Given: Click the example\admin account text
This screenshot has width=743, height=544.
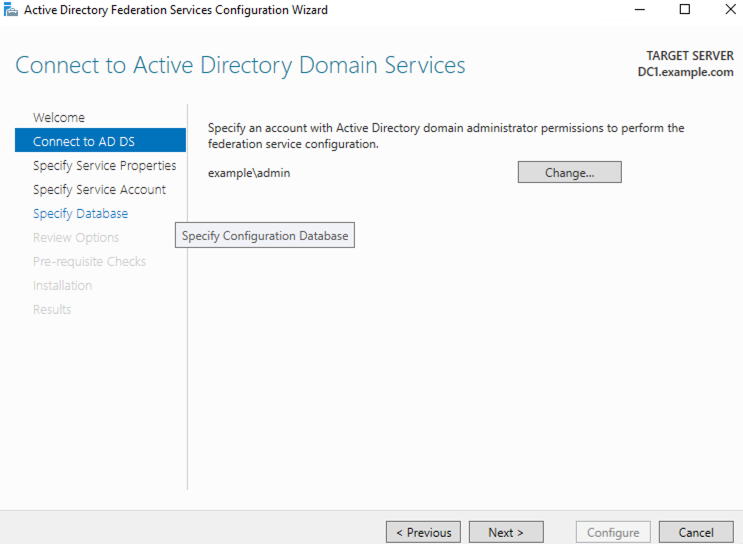Looking at the screenshot, I should 249,173.
